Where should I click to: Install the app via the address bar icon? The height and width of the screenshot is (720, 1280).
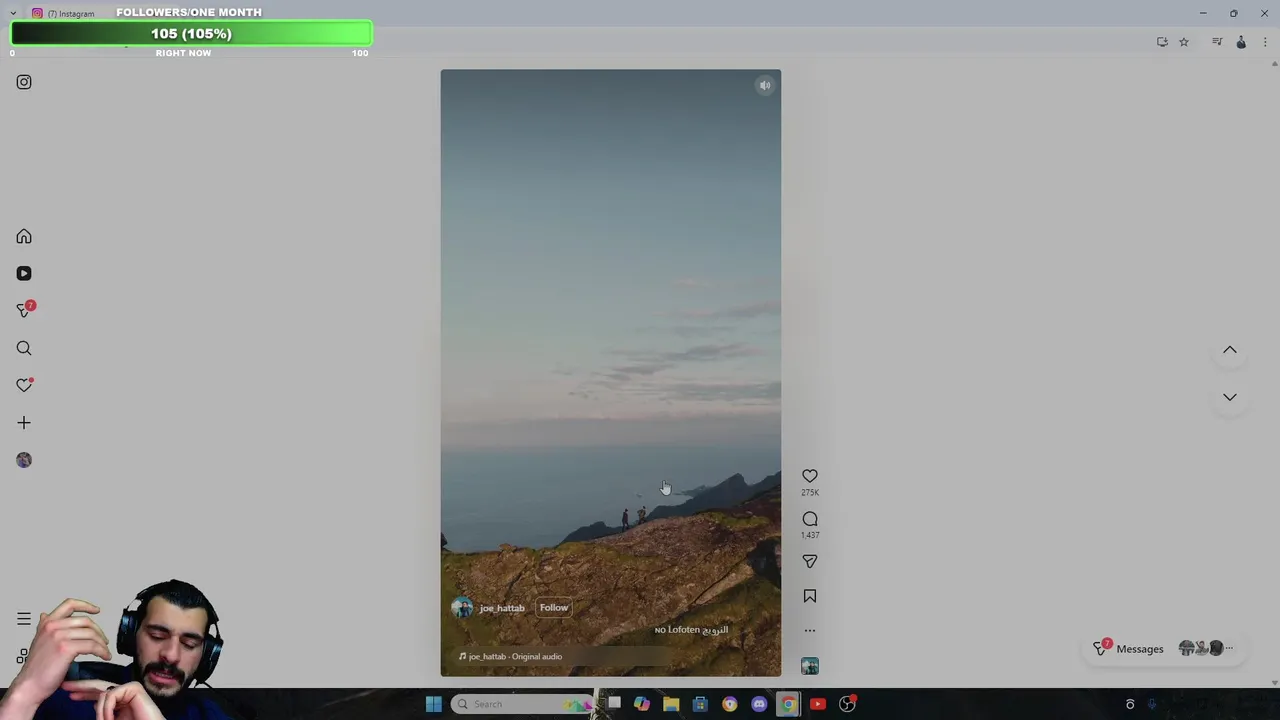tap(1162, 42)
